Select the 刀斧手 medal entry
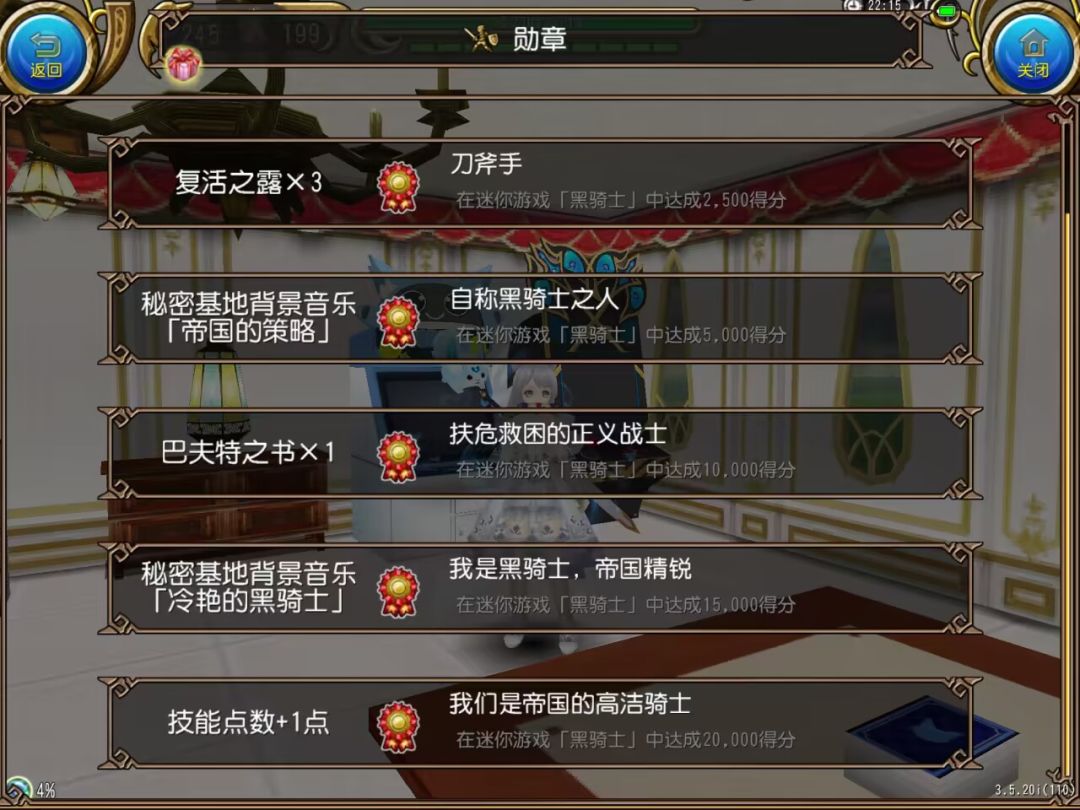The height and width of the screenshot is (810, 1080). pyautogui.click(x=541, y=183)
